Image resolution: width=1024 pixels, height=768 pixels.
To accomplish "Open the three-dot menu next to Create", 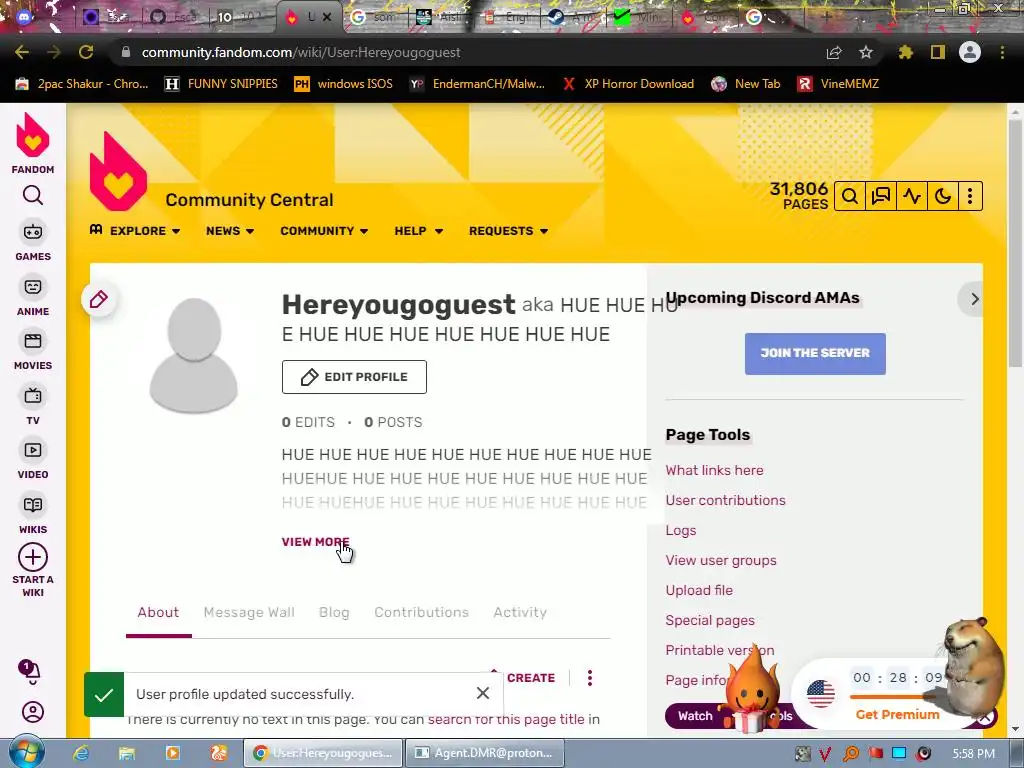I will click(590, 678).
